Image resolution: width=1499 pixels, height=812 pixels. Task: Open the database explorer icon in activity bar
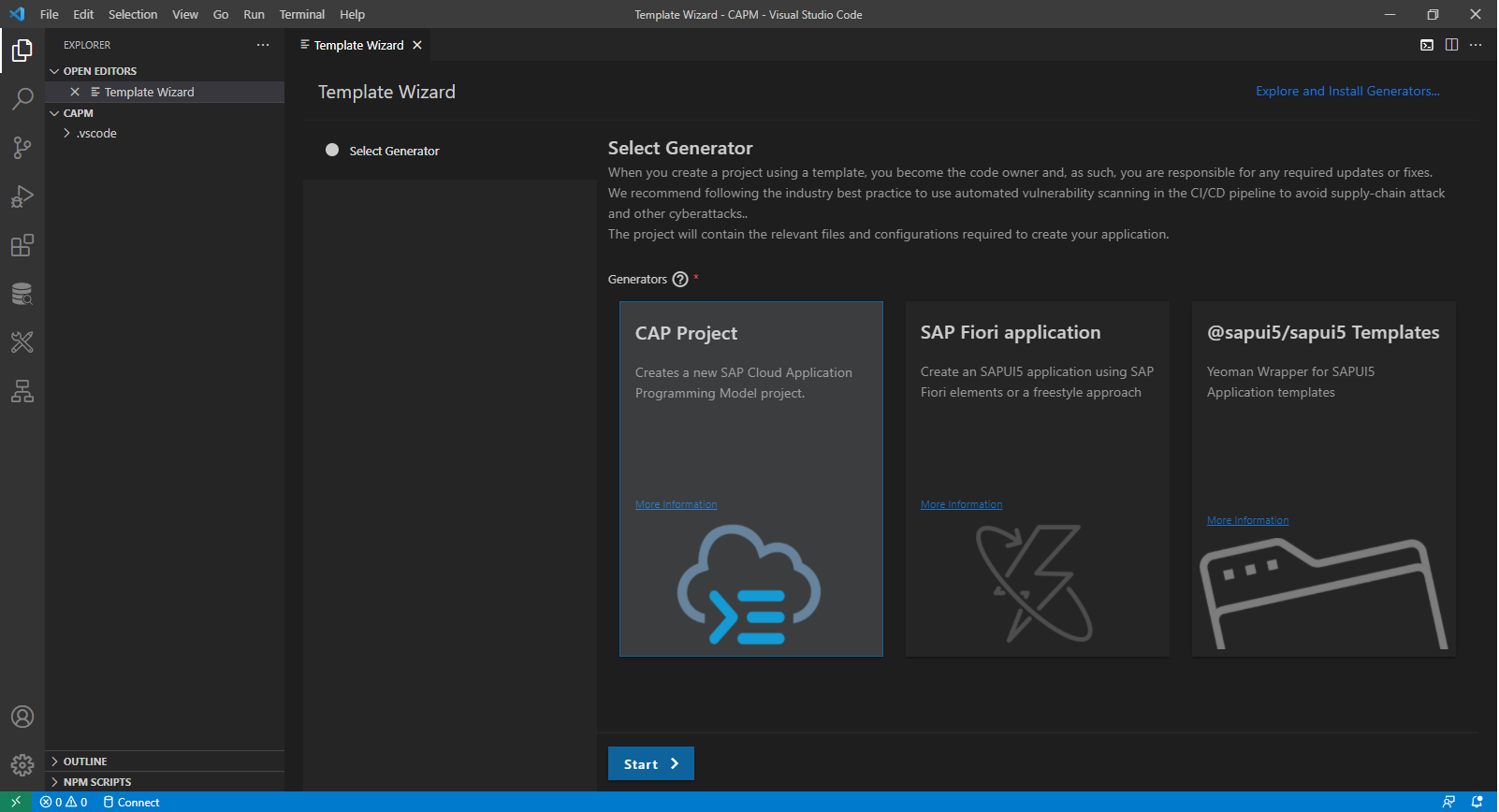point(22,294)
